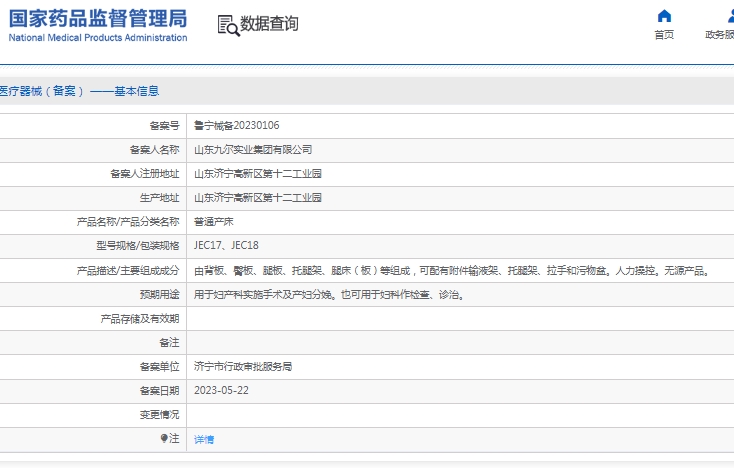The height and width of the screenshot is (468, 734).
Task: Click the 备案人注册地址 row label
Action: tap(145, 174)
